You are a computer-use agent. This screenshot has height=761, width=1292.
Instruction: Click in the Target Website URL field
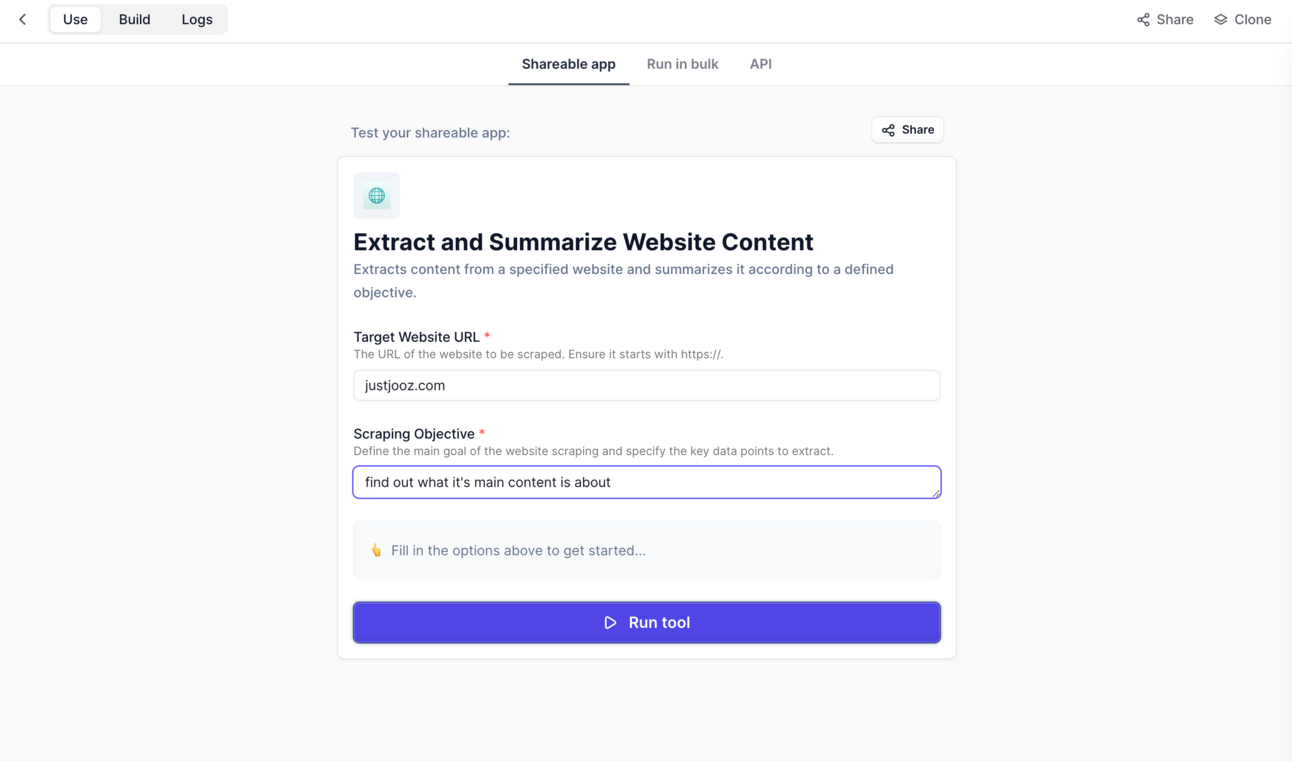pyautogui.click(x=646, y=385)
